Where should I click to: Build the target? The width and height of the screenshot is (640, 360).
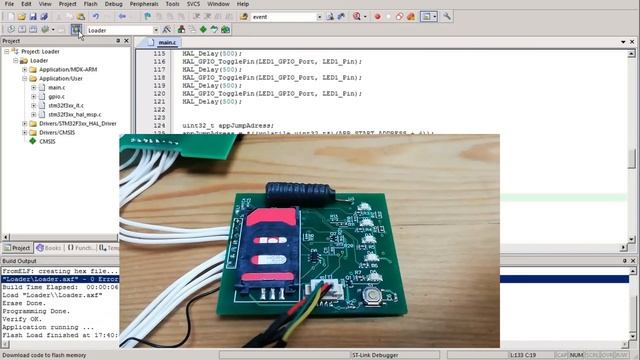[x=22, y=29]
